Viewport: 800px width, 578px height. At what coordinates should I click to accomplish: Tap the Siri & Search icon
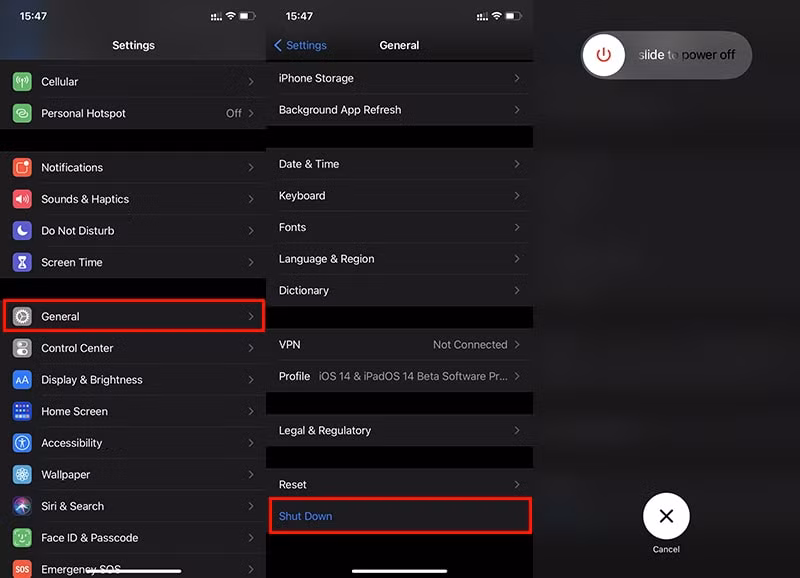click(x=22, y=506)
